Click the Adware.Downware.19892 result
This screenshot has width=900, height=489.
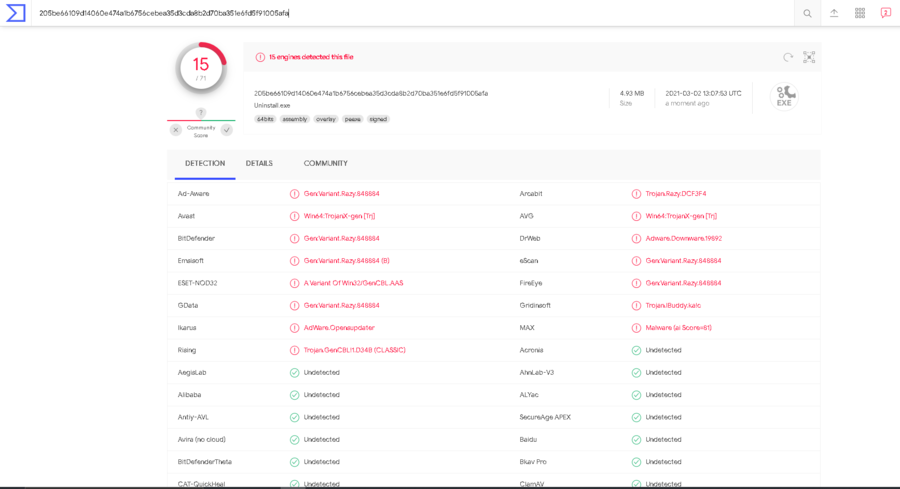coord(684,239)
